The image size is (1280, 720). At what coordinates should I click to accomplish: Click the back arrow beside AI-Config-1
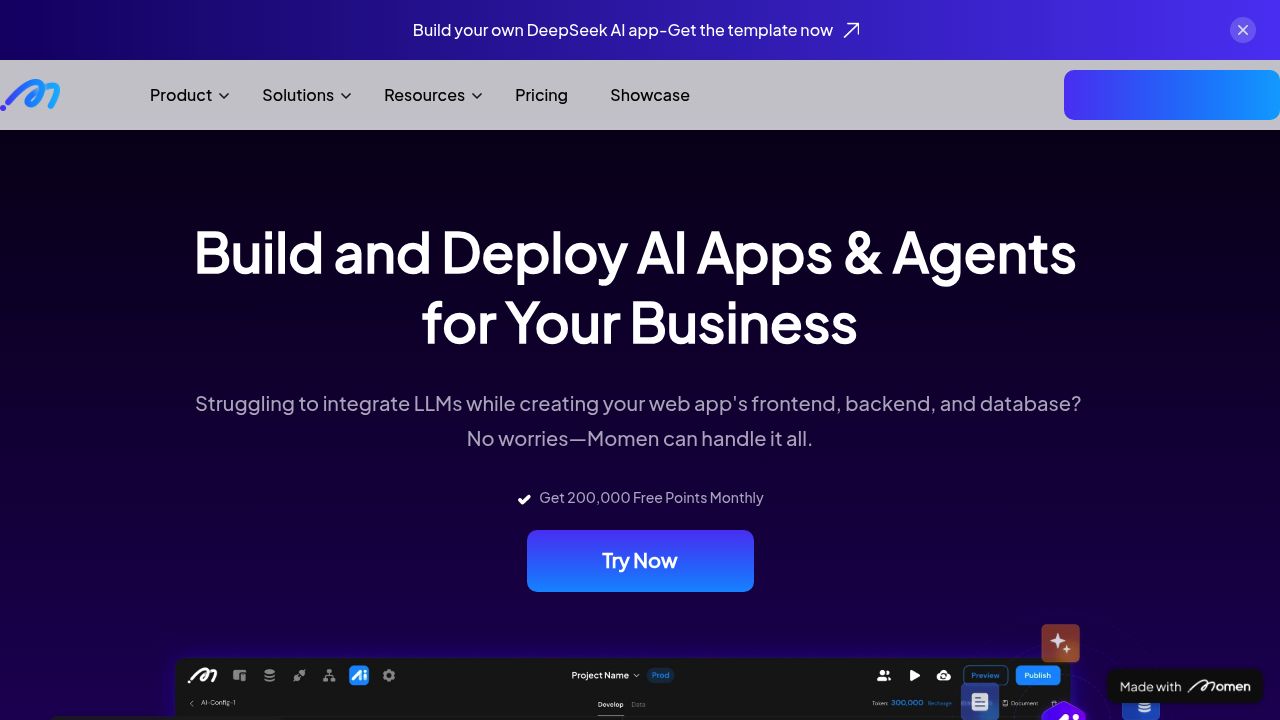(x=192, y=703)
